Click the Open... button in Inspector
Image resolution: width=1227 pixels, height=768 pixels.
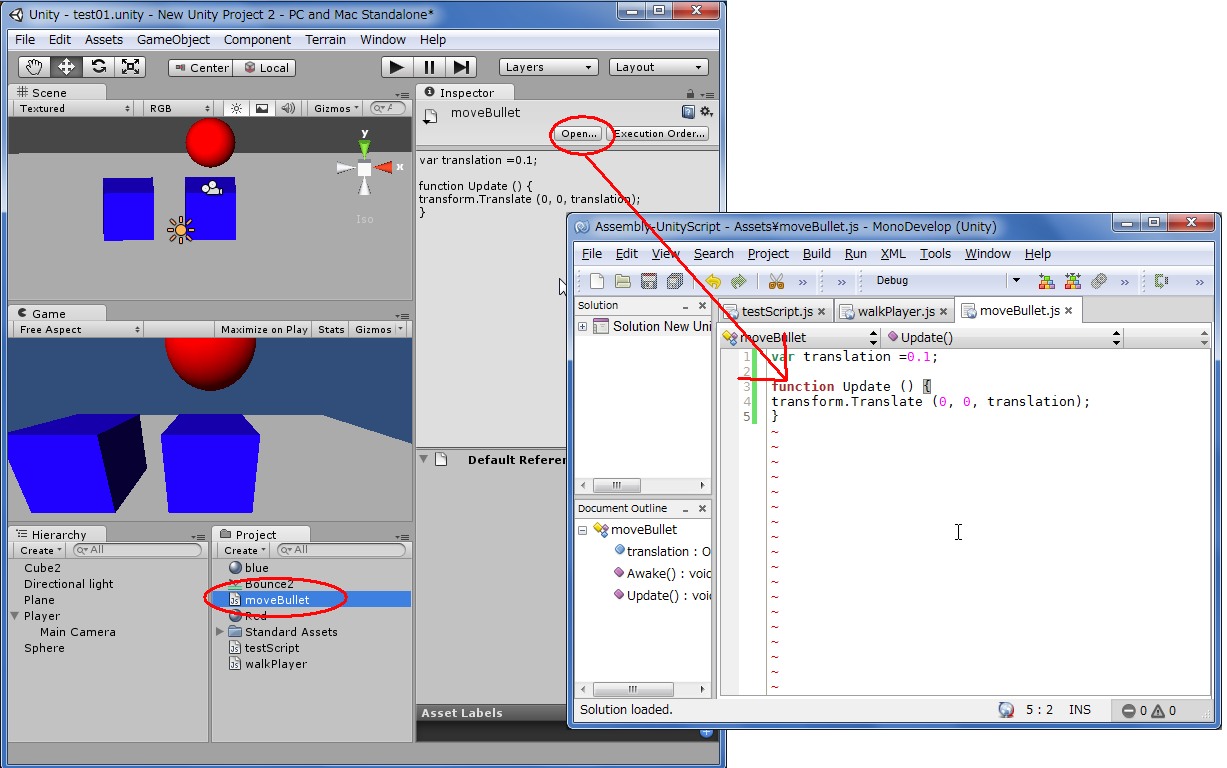coord(579,134)
